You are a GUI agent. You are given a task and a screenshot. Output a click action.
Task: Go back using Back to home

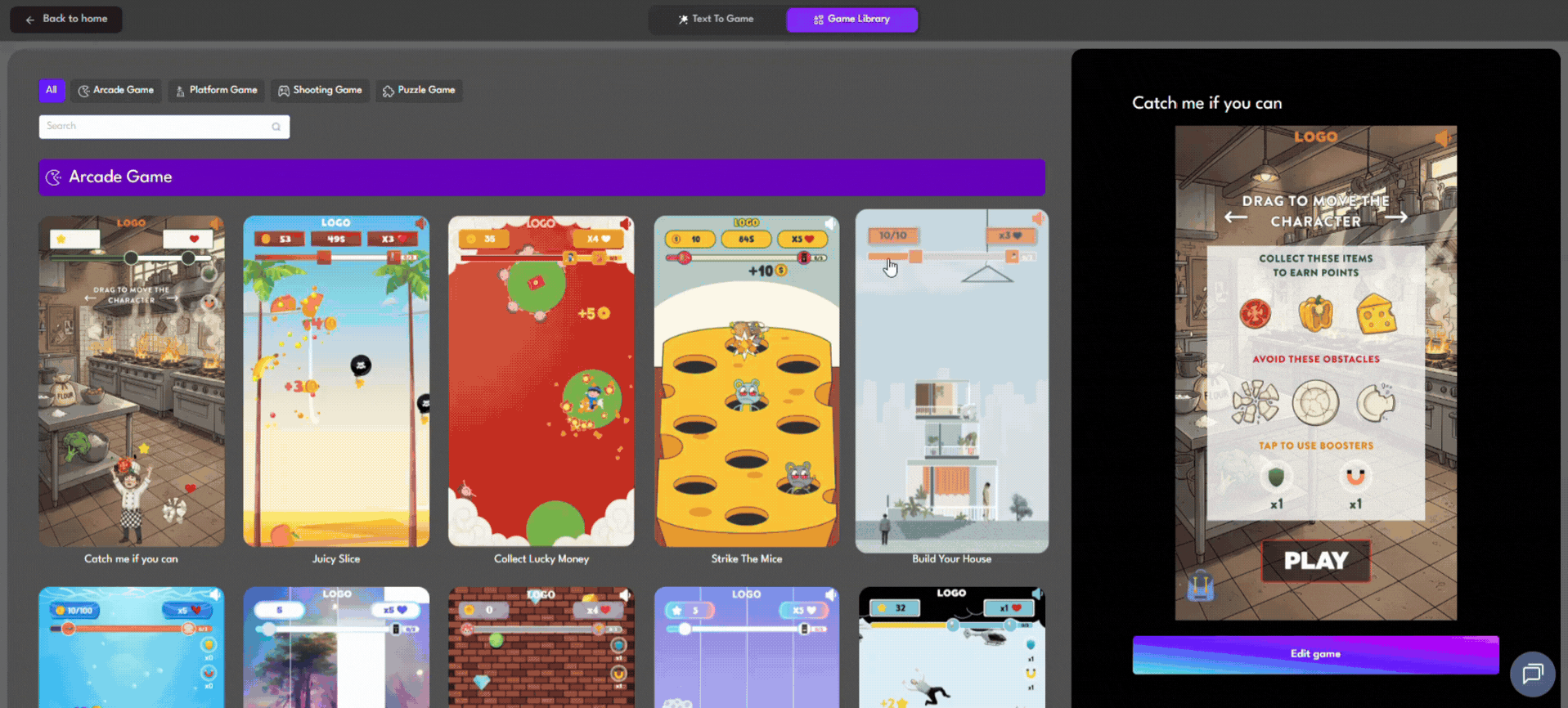(66, 19)
